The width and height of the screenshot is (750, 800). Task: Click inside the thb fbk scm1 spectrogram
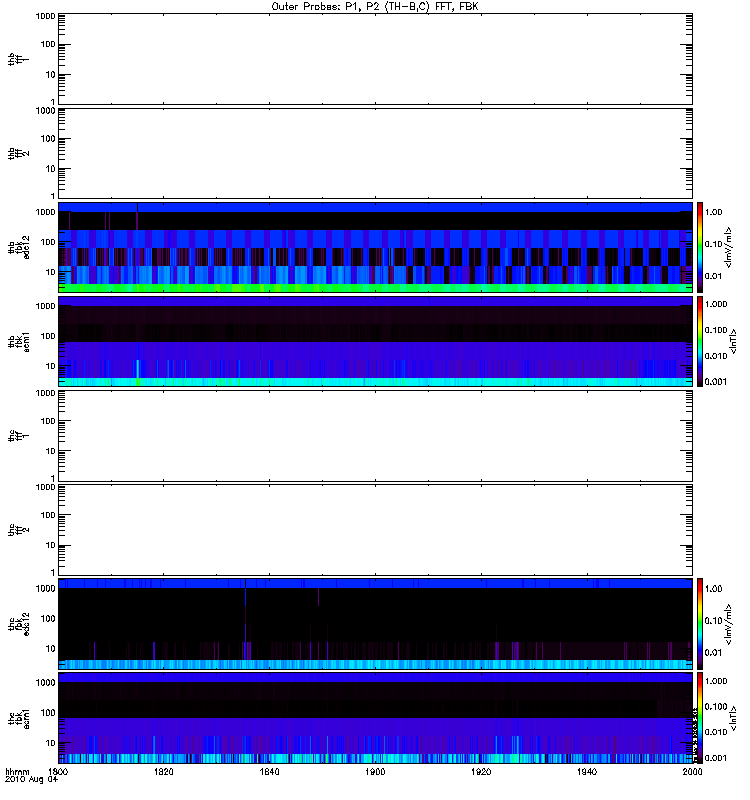click(376, 341)
